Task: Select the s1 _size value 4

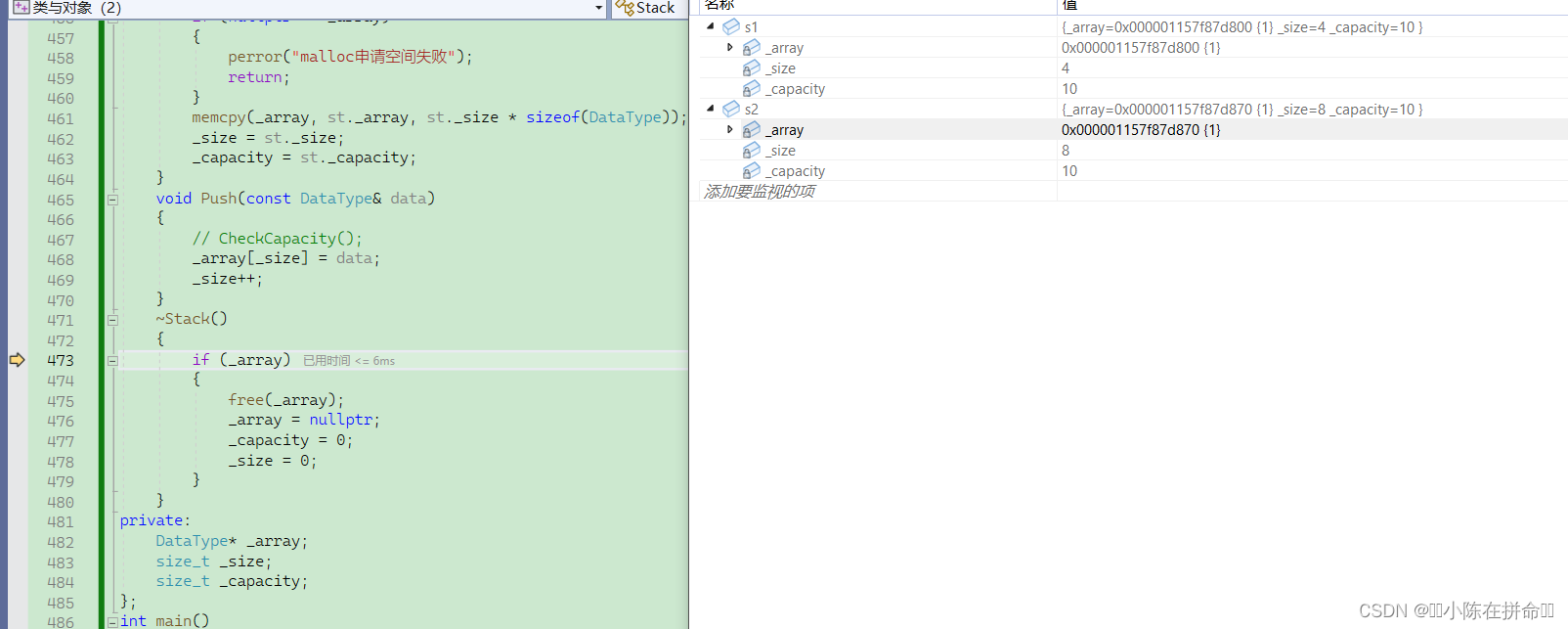Action: click(x=1066, y=68)
